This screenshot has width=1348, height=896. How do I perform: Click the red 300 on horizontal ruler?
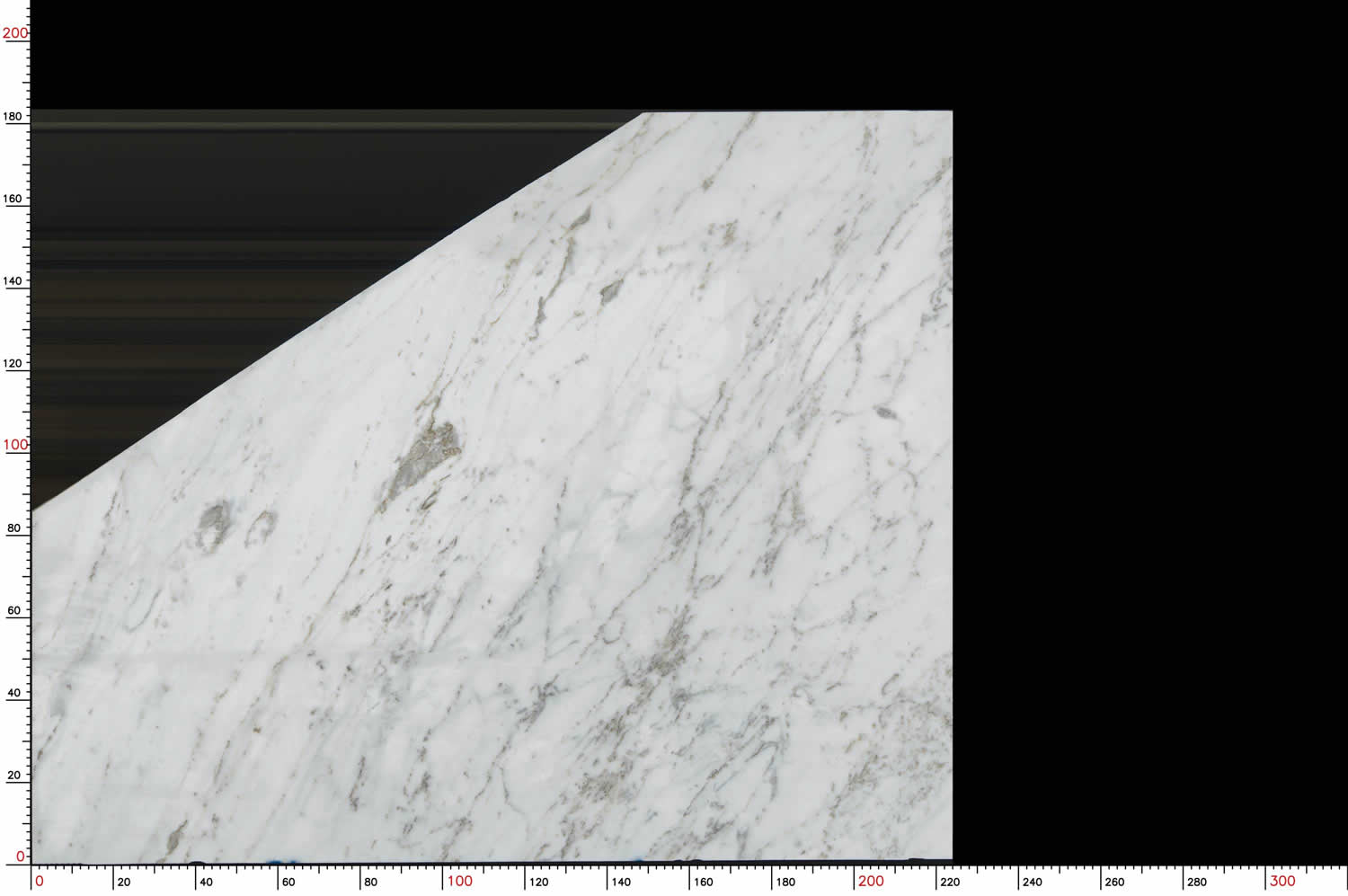(x=1281, y=881)
